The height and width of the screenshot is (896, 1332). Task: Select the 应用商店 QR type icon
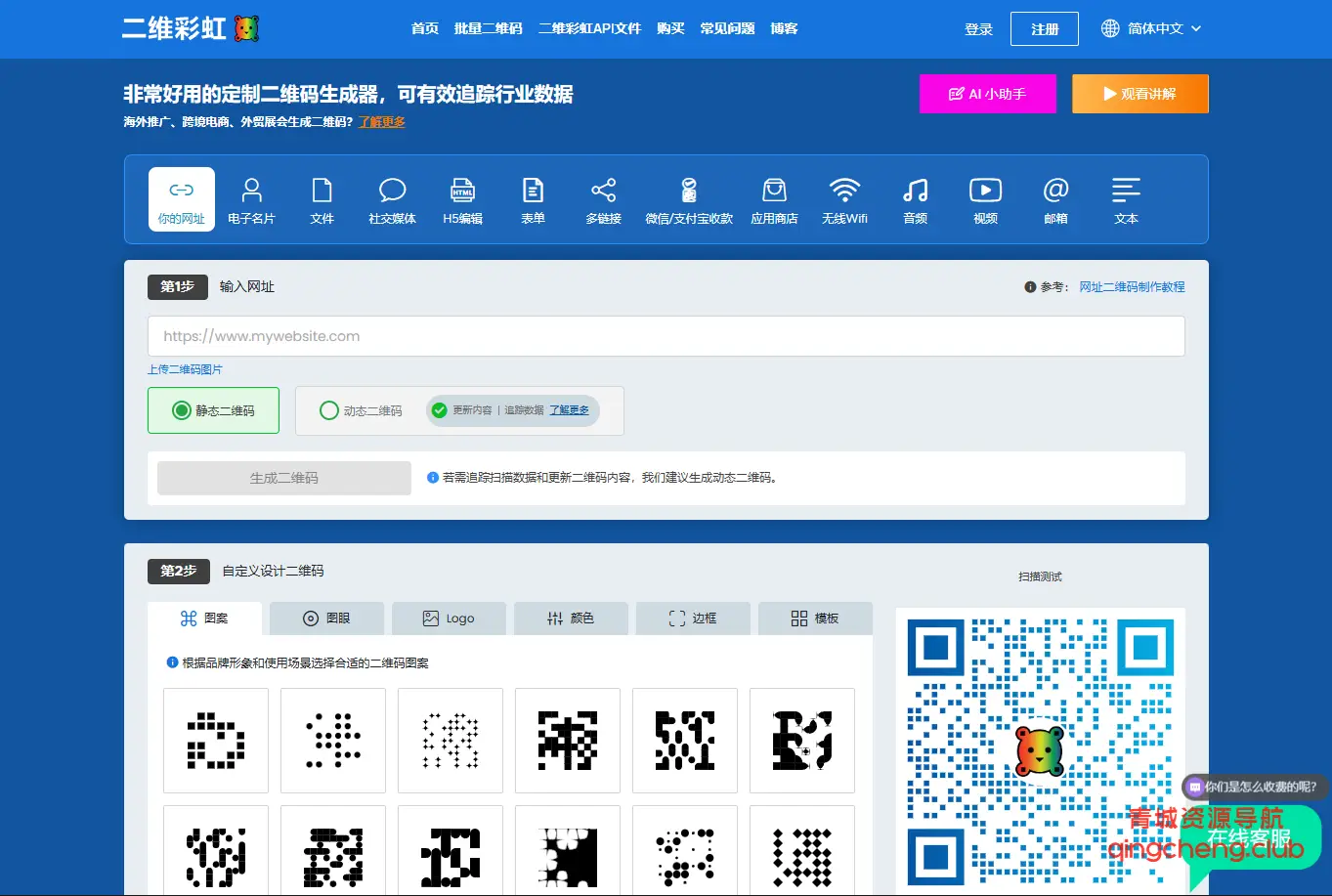[x=774, y=198]
